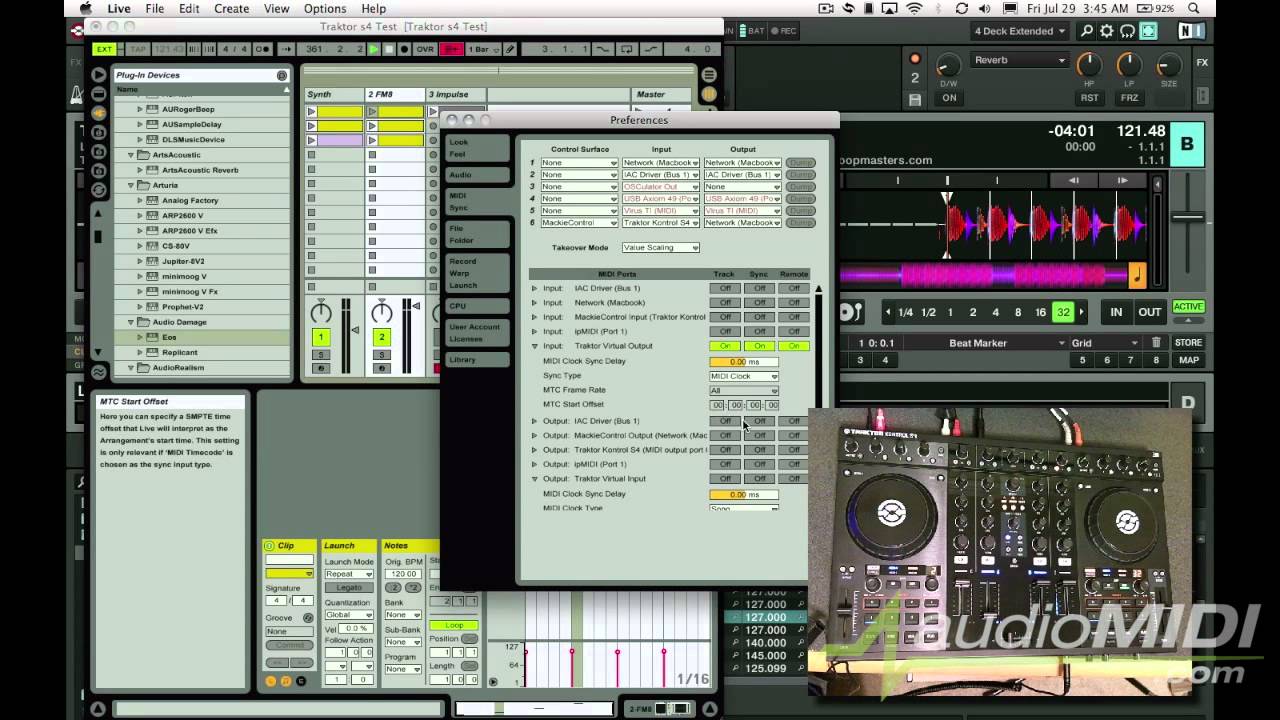Click beat jump backward arrow on deck B
The image size is (1280, 720).
[x=1074, y=181]
